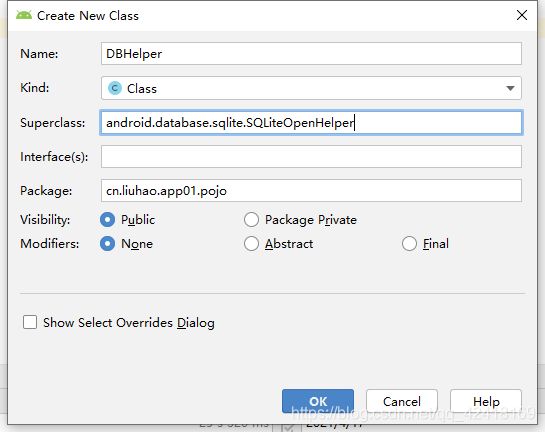Click the Cancel button
545x432 pixels.
pyautogui.click(x=401, y=401)
